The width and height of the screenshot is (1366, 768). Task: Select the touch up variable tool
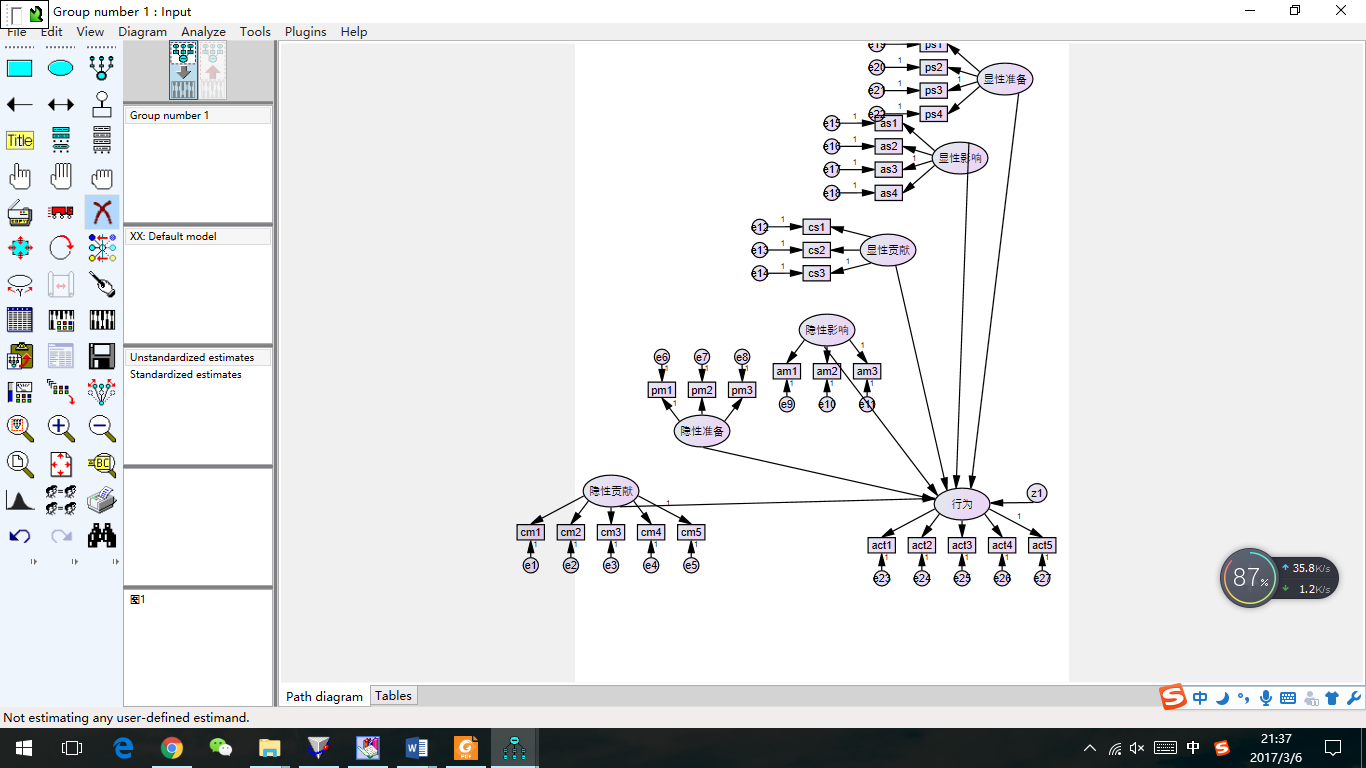click(101, 284)
